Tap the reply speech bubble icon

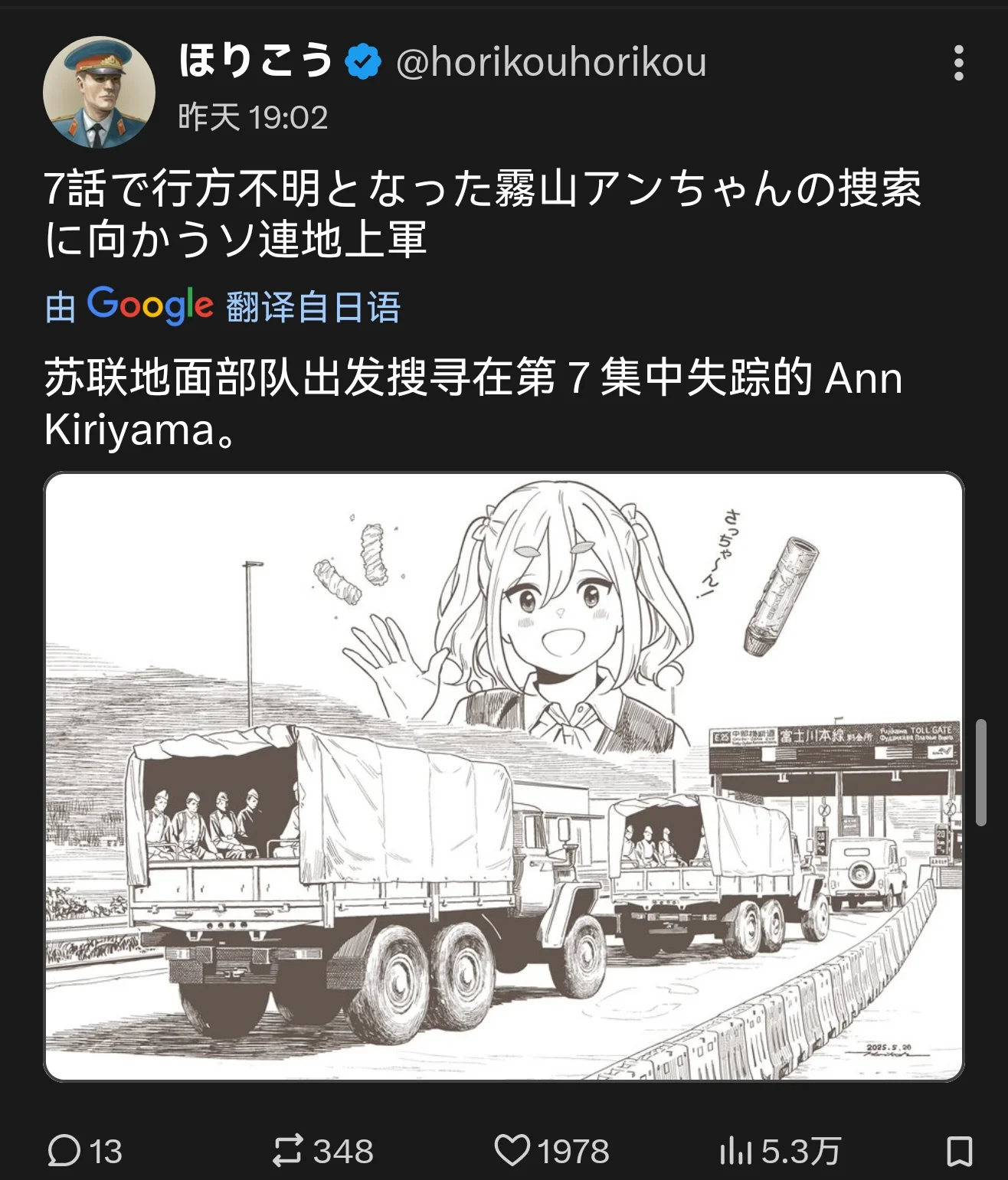pos(64,1151)
